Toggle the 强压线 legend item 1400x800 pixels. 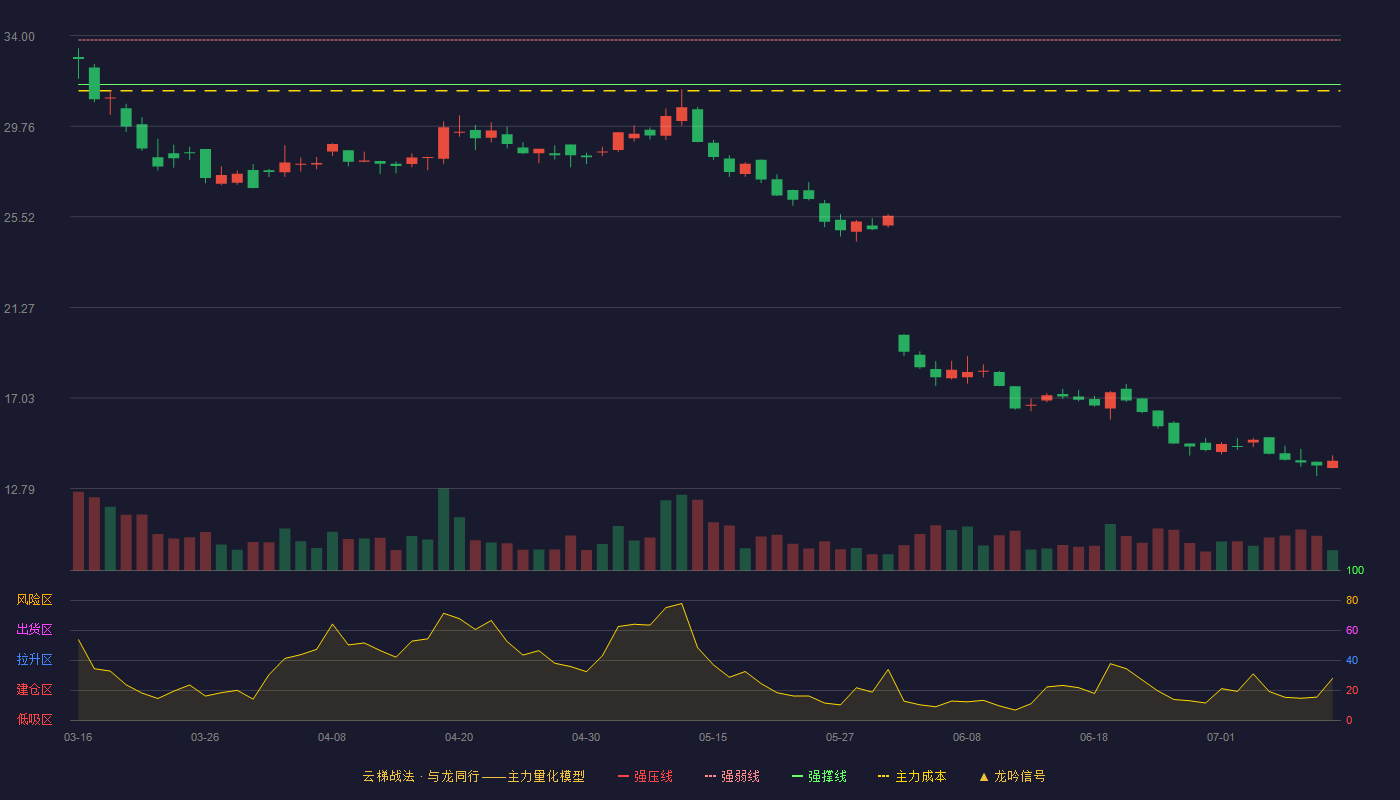pyautogui.click(x=645, y=776)
